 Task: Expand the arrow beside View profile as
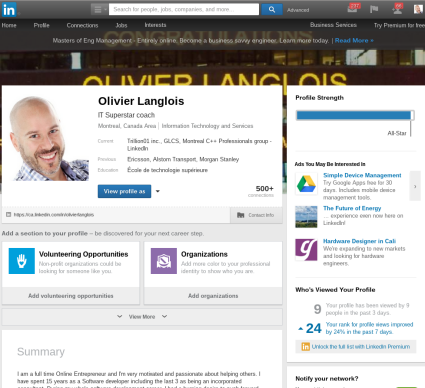(x=158, y=191)
